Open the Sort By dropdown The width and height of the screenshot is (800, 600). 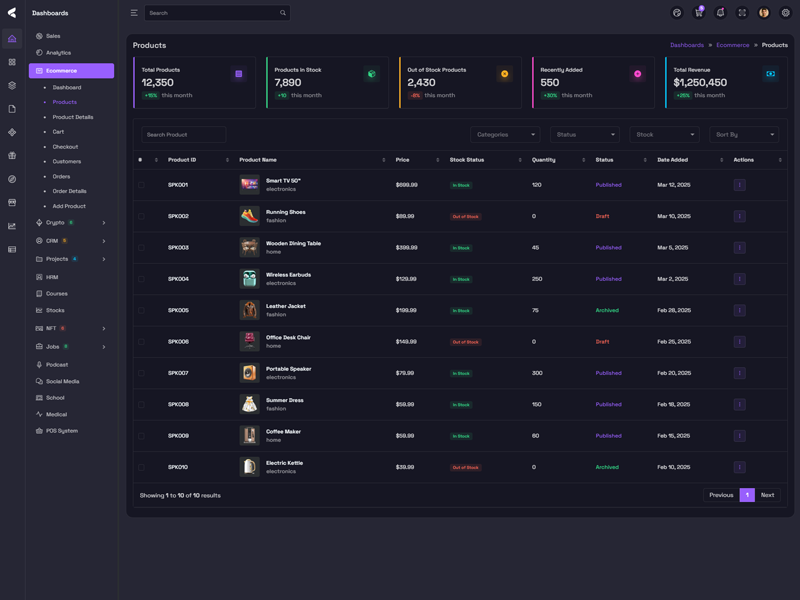743,134
